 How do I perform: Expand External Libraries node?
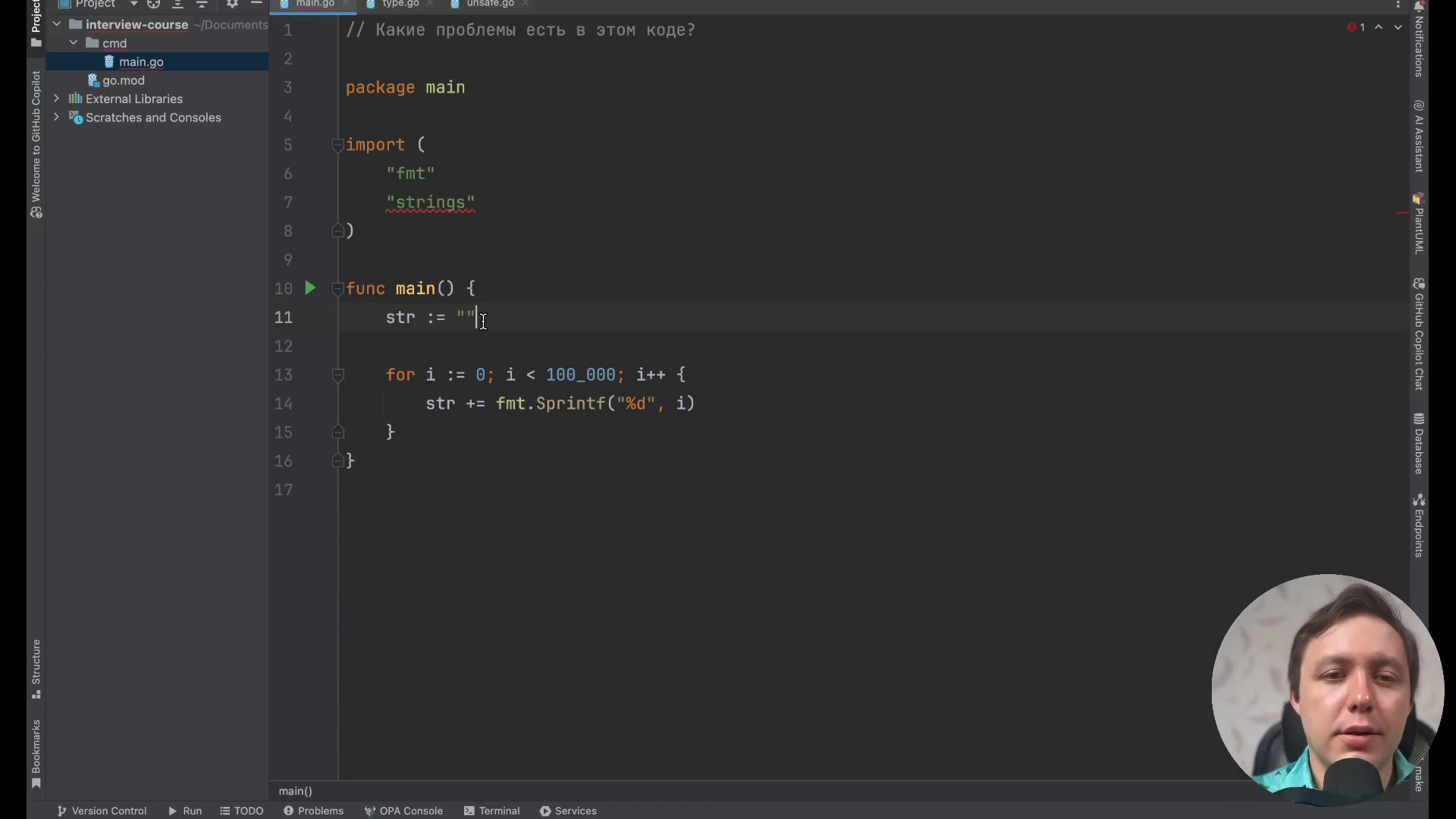coord(56,99)
